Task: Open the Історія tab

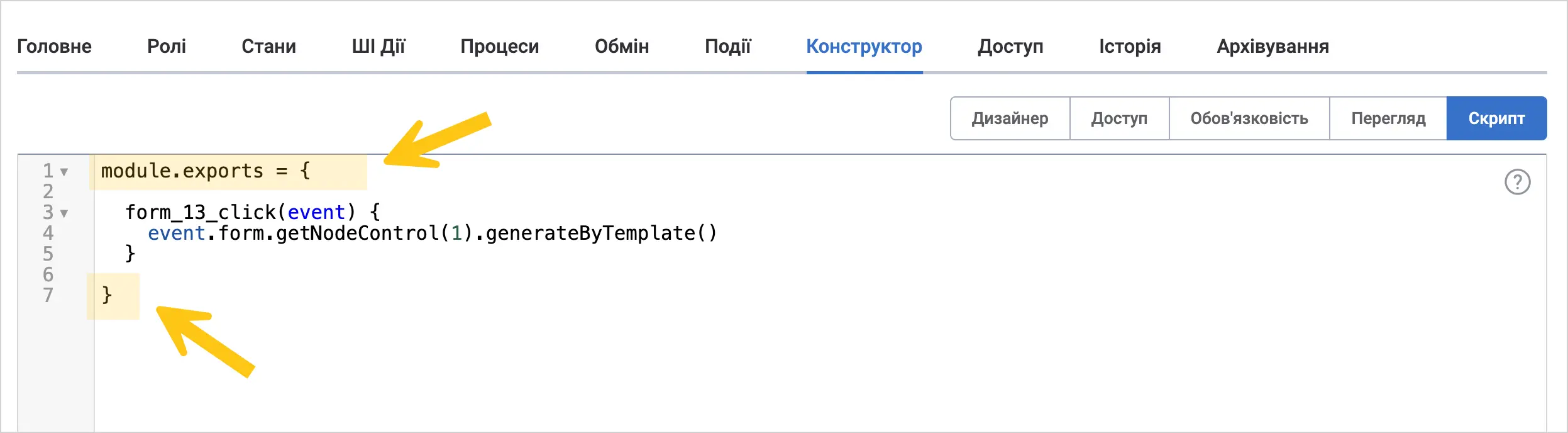Action: [x=1130, y=47]
